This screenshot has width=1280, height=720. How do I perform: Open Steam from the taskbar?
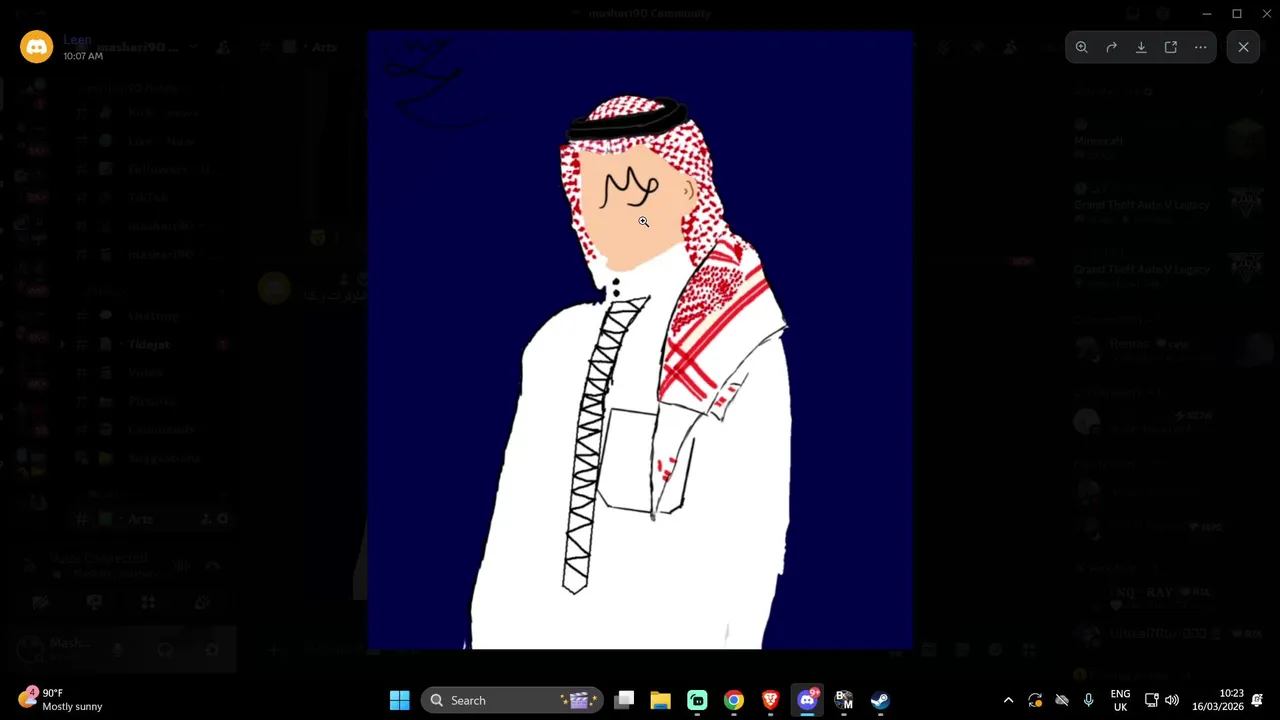pos(880,700)
